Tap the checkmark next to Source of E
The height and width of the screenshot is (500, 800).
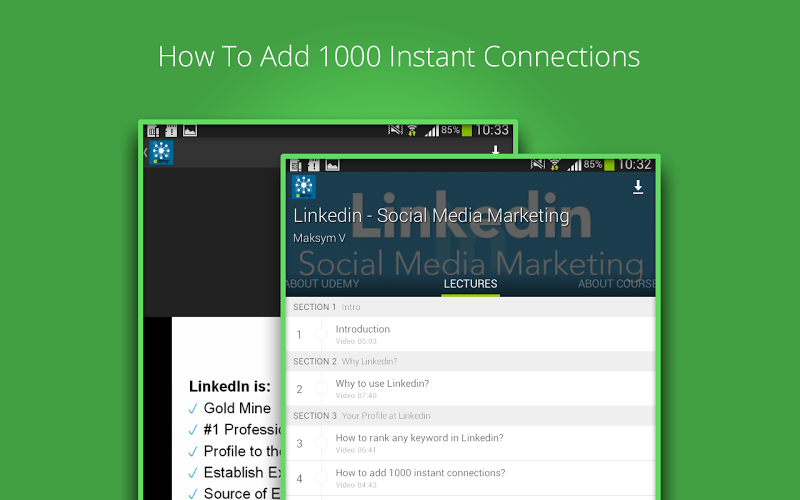(x=193, y=493)
